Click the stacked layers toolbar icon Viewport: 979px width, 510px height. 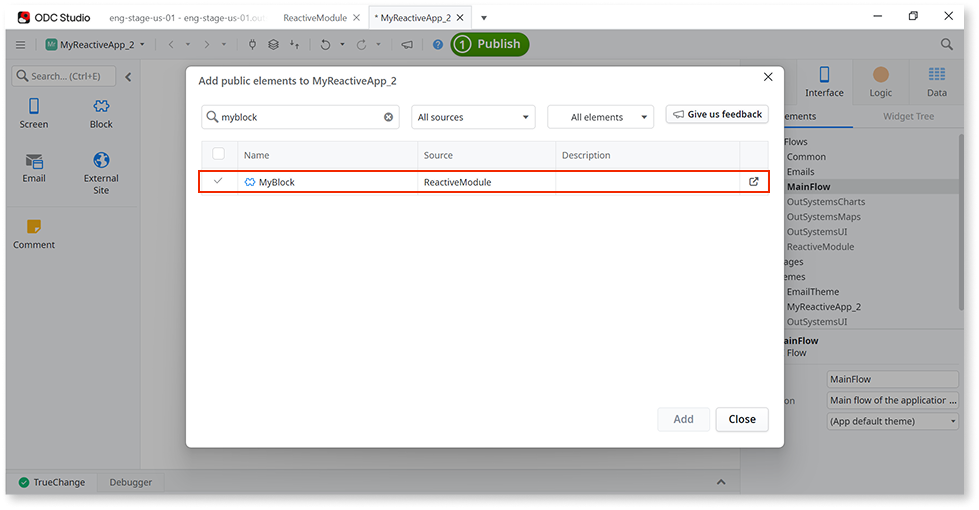point(273,44)
